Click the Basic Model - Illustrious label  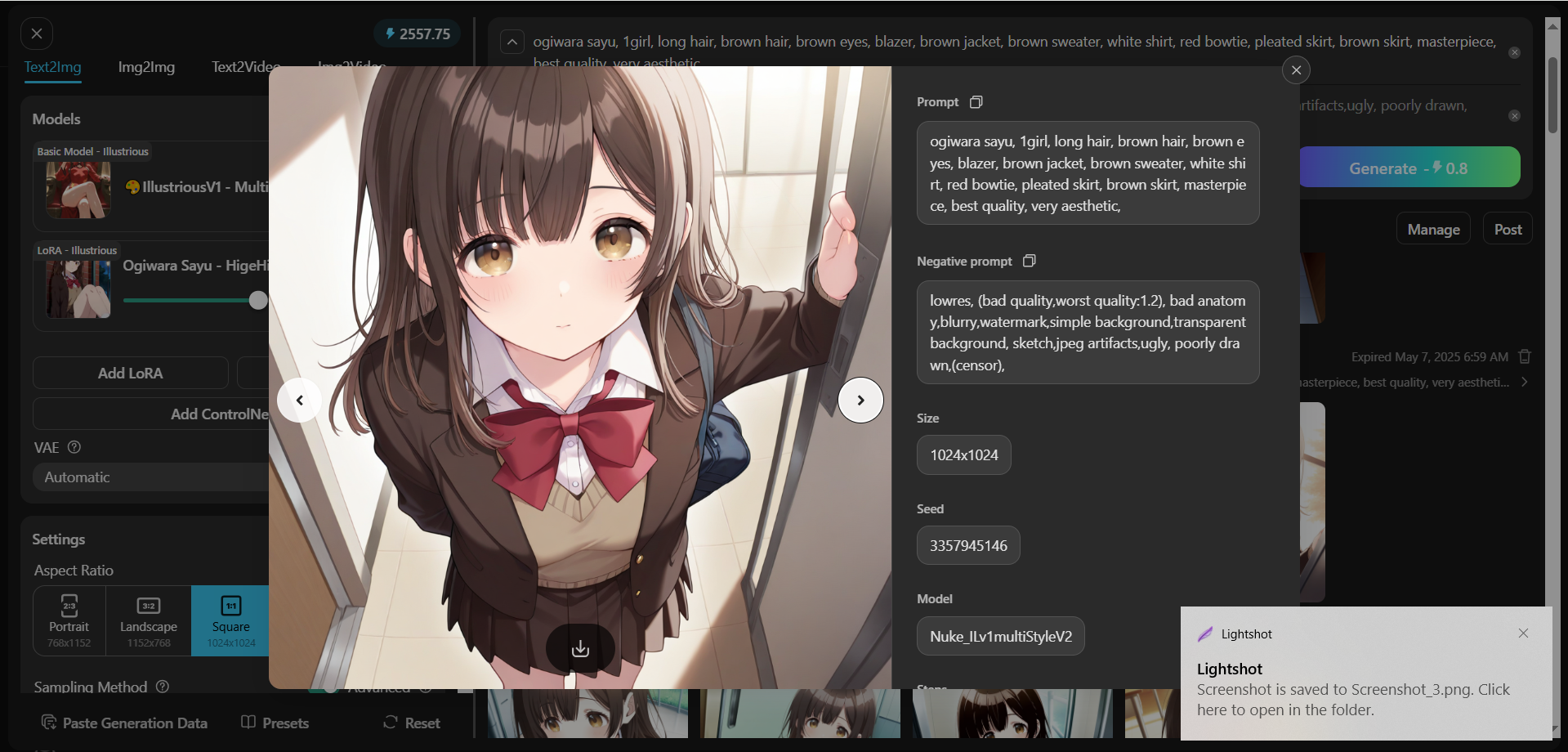[93, 151]
